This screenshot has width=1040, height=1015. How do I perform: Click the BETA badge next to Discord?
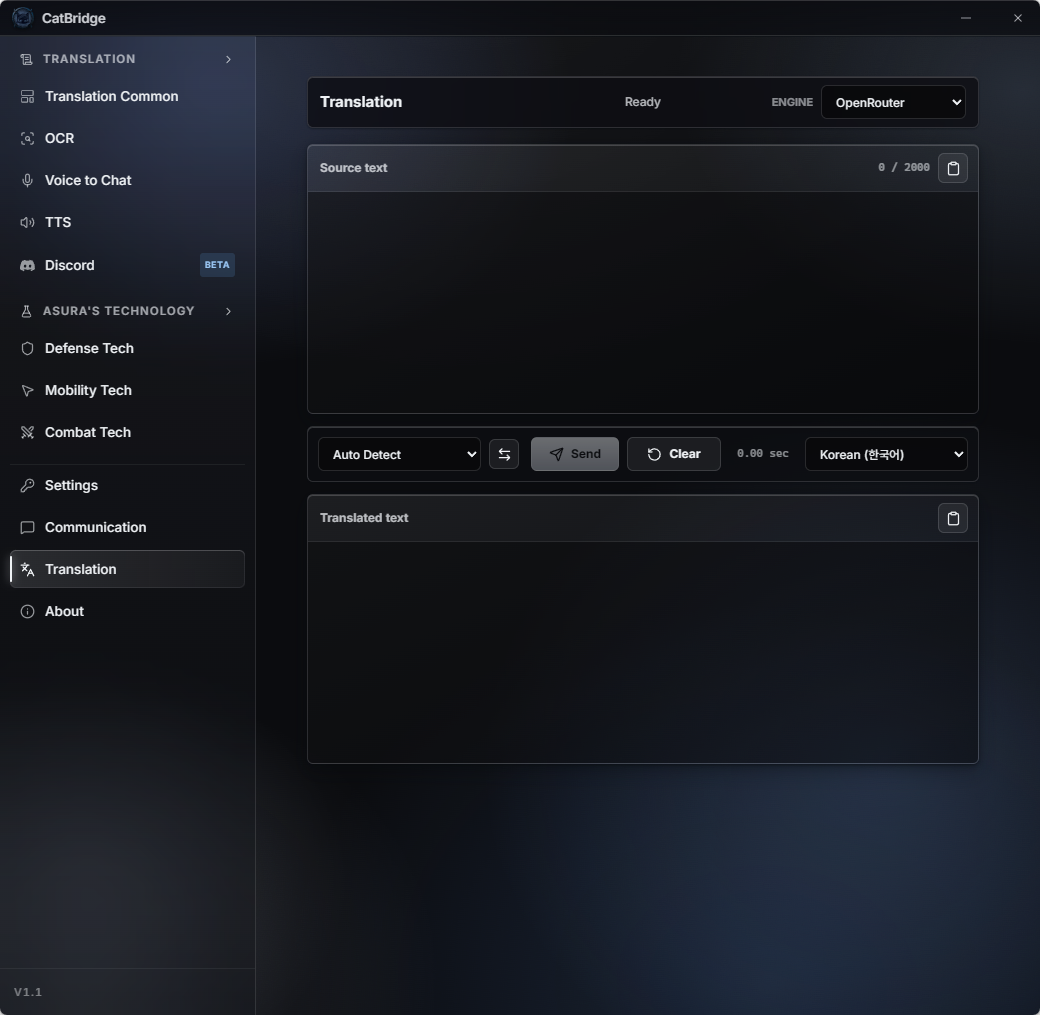pos(217,265)
